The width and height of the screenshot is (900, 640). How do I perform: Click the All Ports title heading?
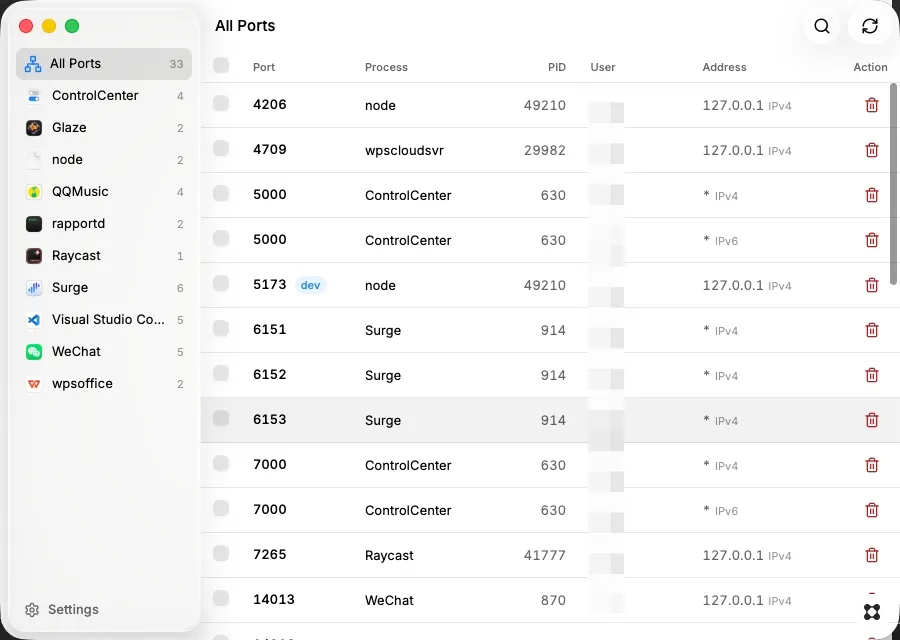pos(245,26)
